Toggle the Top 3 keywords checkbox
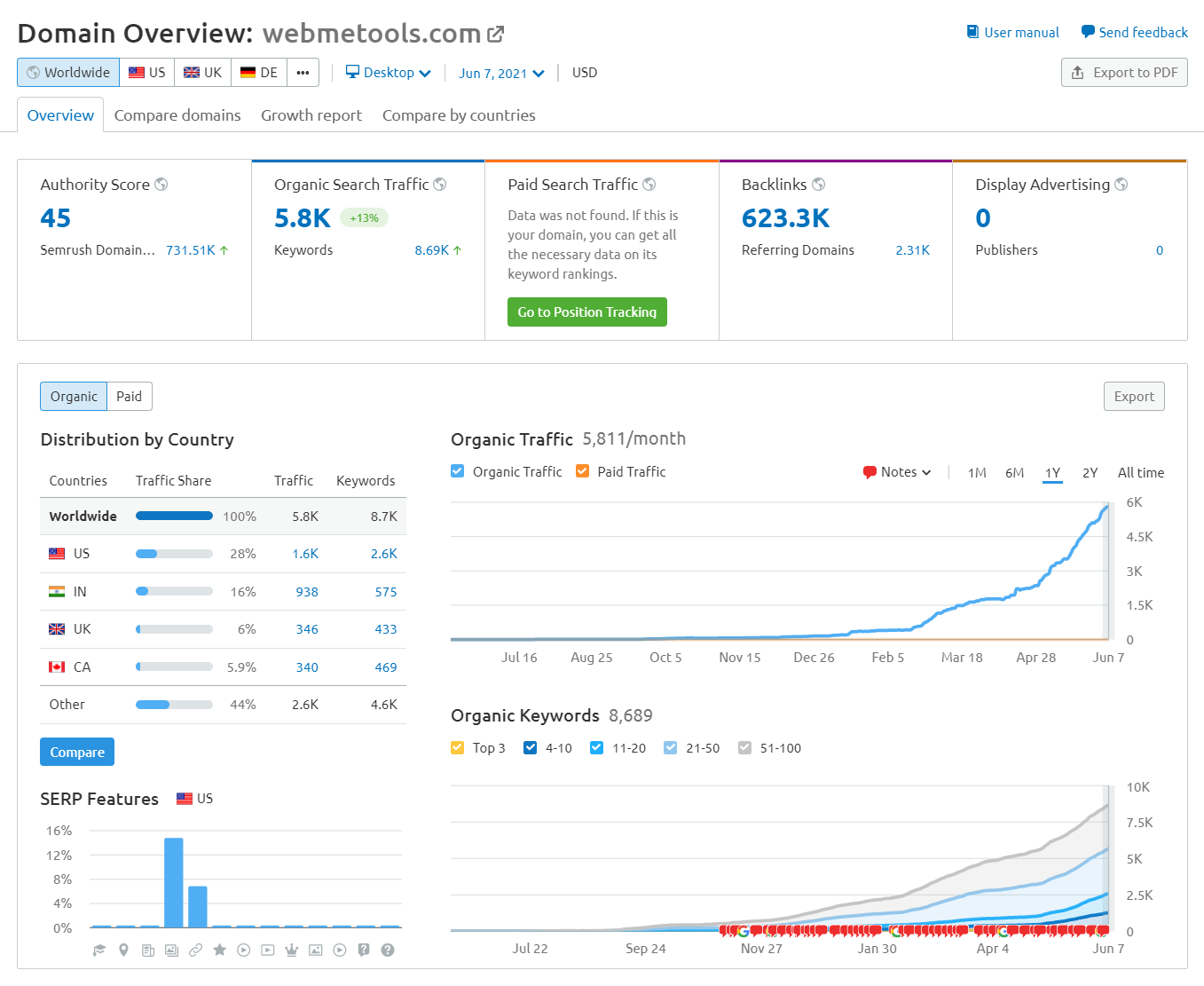 [457, 747]
